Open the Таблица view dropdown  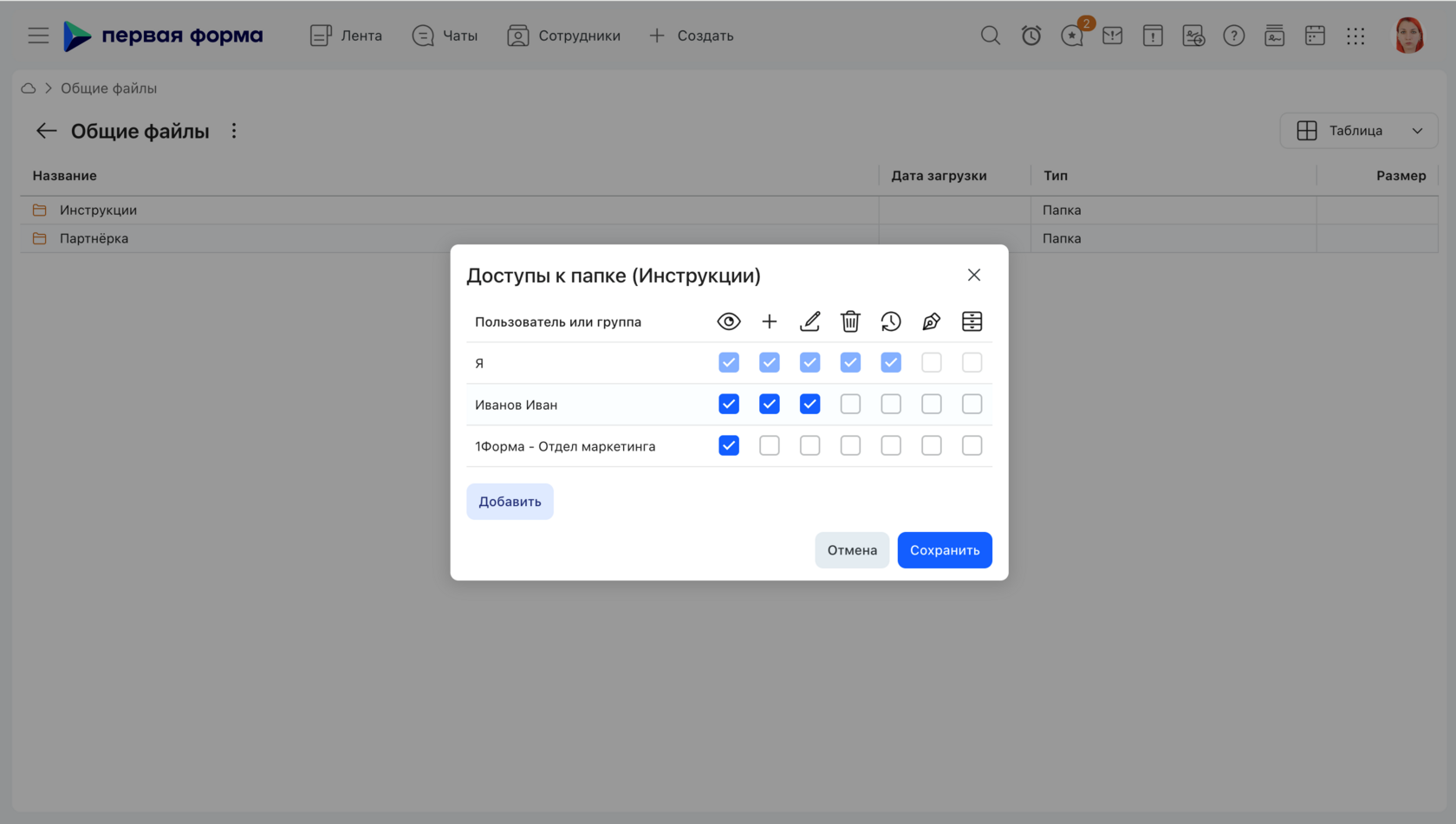coord(1359,131)
